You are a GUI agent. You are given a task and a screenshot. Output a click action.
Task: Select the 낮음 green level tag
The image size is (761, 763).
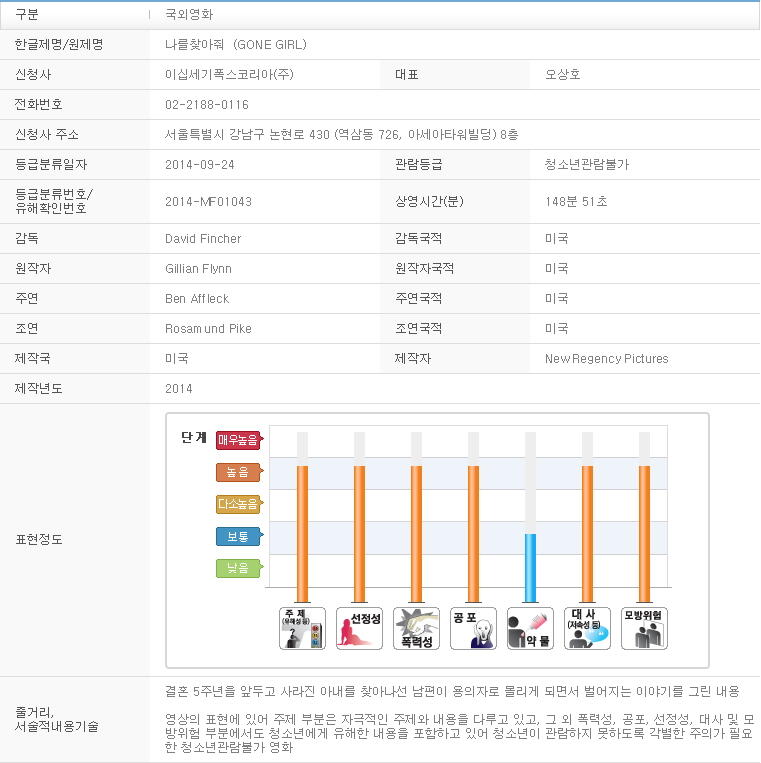(239, 568)
